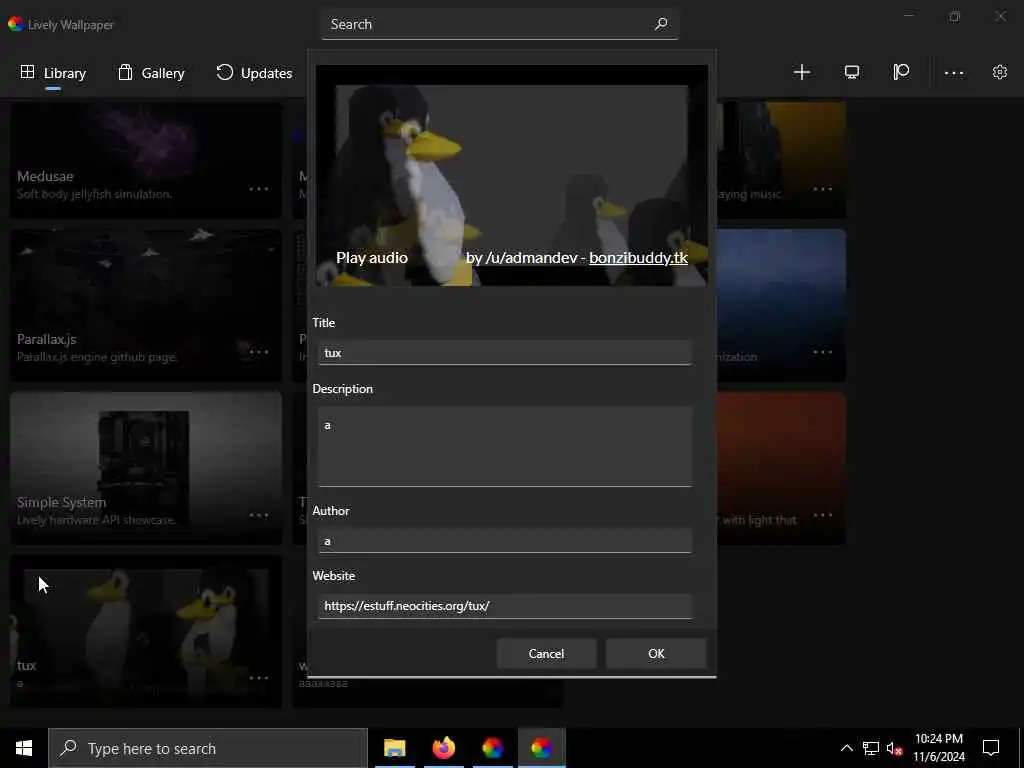Click the active Lively Wallpaper taskbar icon
This screenshot has width=1024, height=768.
[541, 748]
